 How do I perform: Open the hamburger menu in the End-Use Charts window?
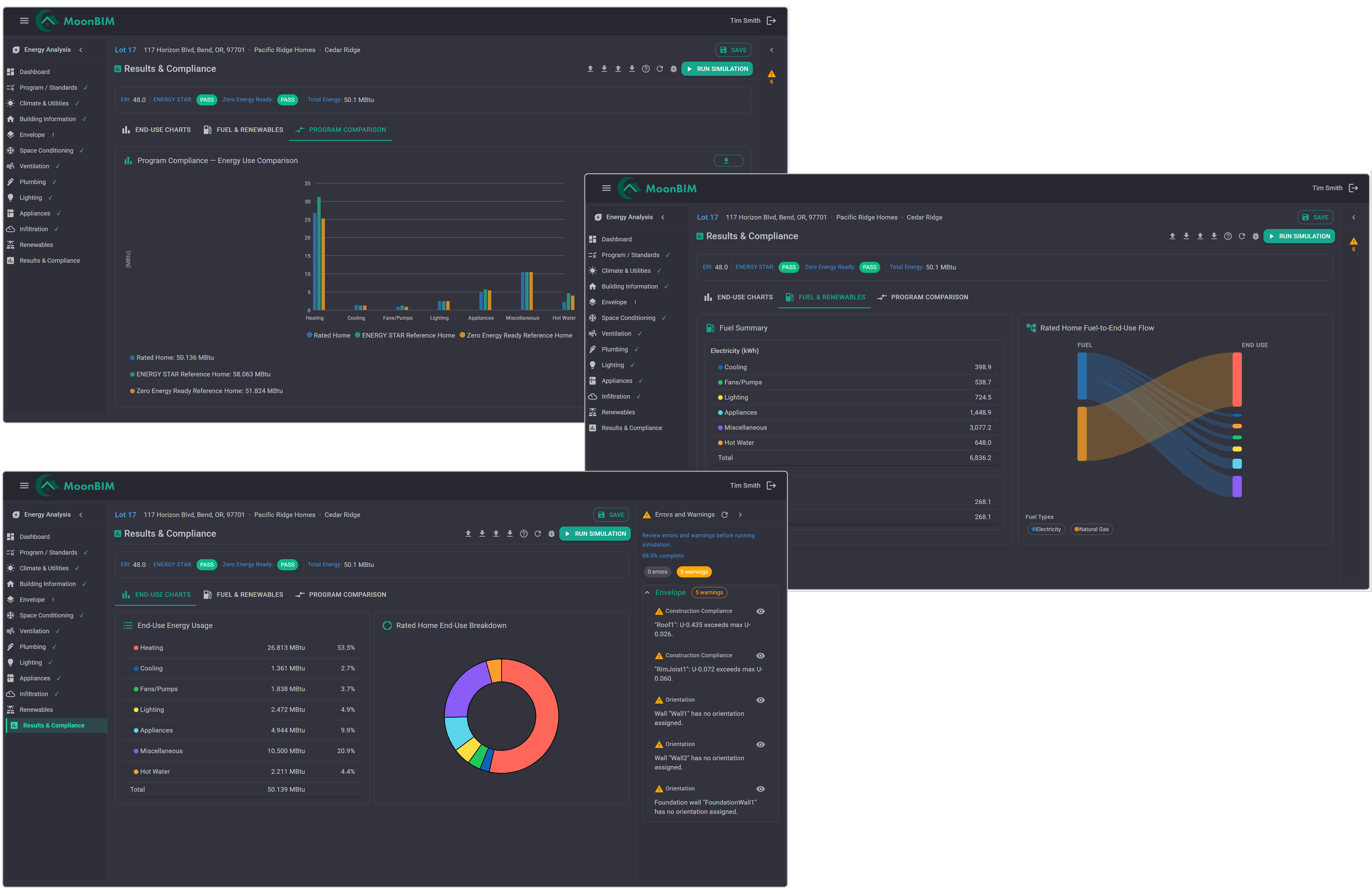pos(24,485)
